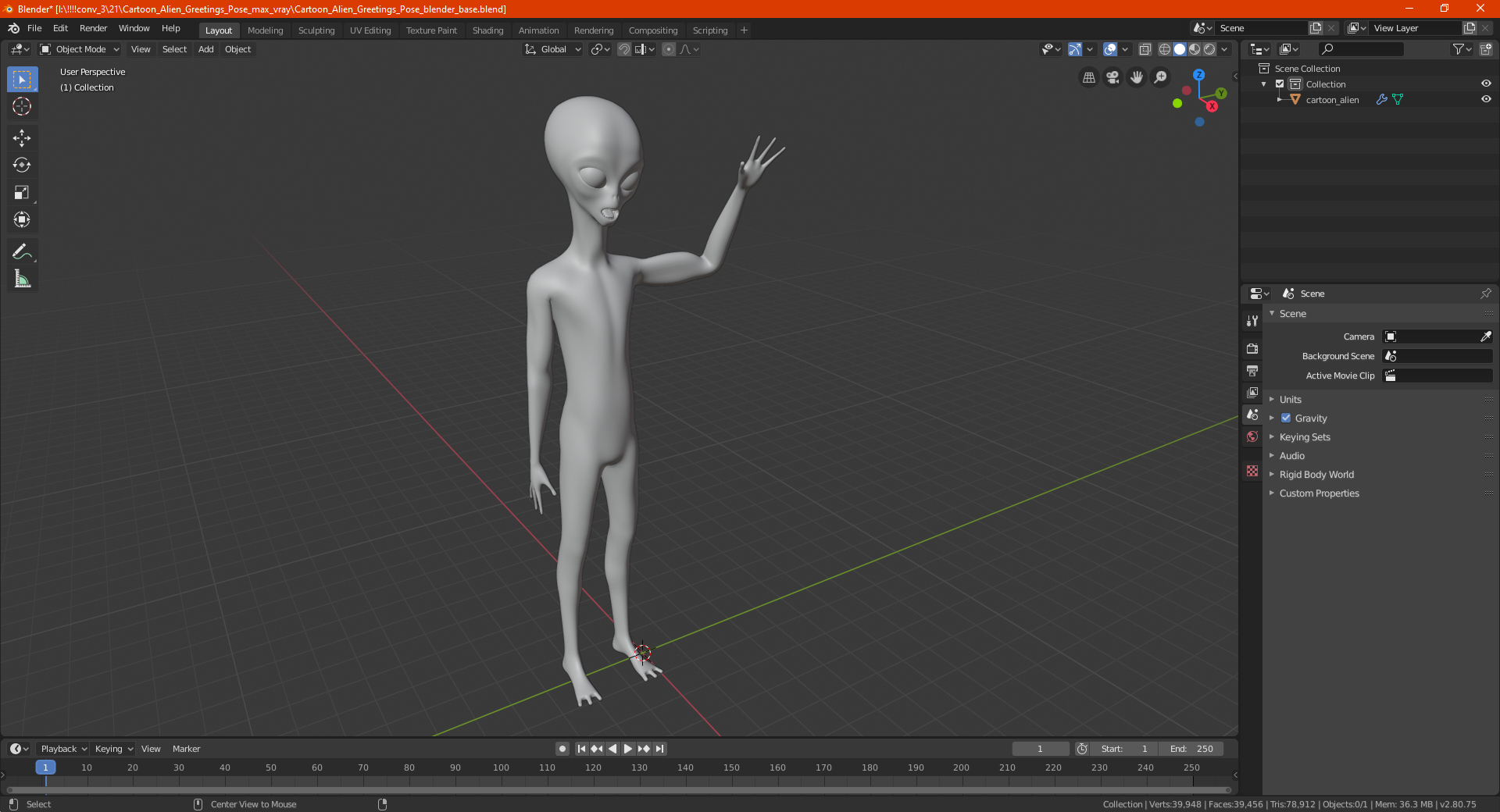
Task: Click the wrench modifier icon on cartoon_alien
Action: (x=1381, y=99)
